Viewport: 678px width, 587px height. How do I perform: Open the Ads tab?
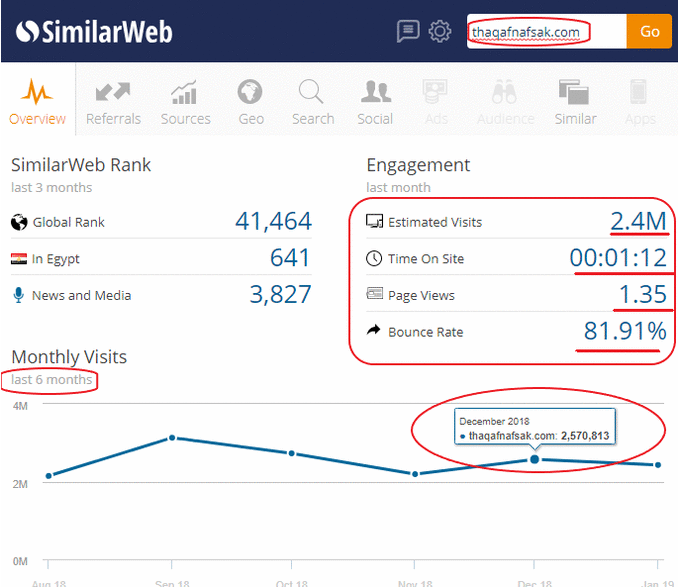coord(436,102)
